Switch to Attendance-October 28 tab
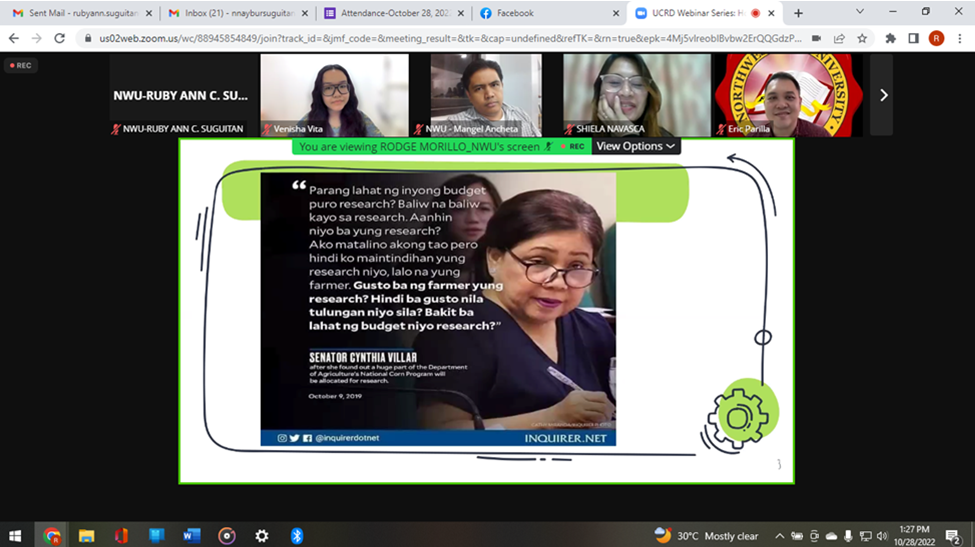The height and width of the screenshot is (547, 975). [x=389, y=13]
